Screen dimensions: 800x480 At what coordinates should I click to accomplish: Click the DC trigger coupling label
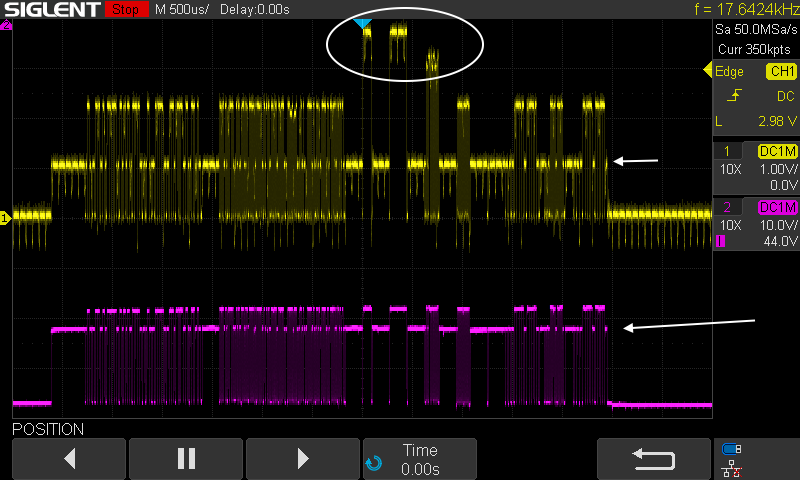[786, 96]
